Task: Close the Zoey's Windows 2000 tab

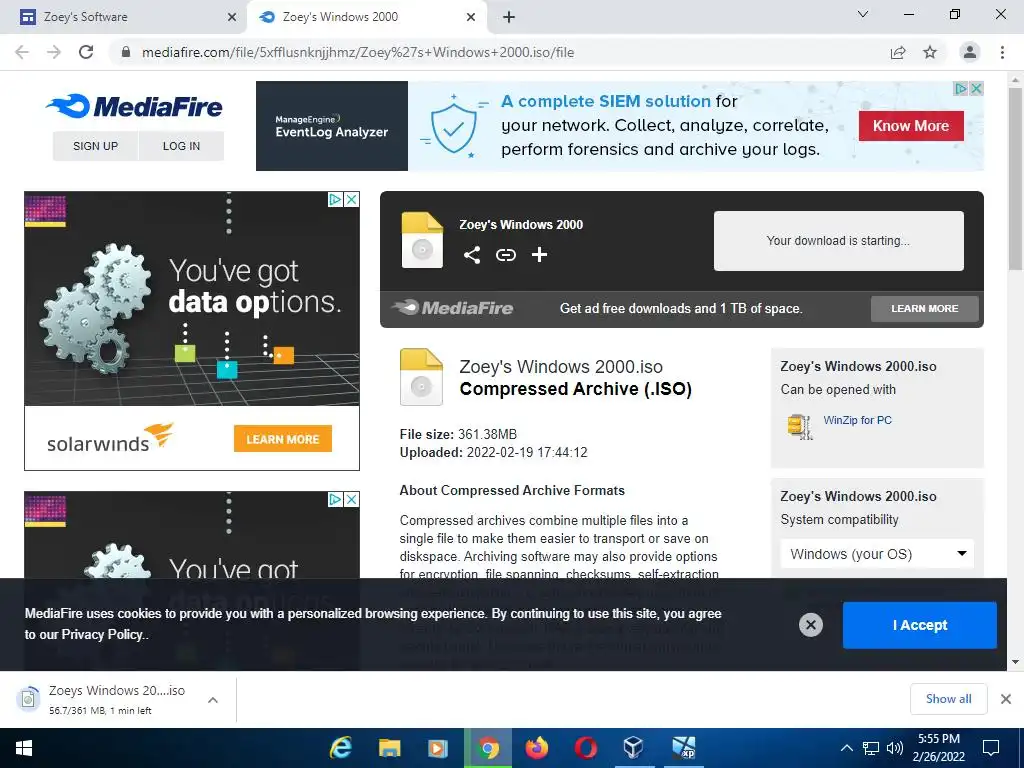Action: click(471, 17)
